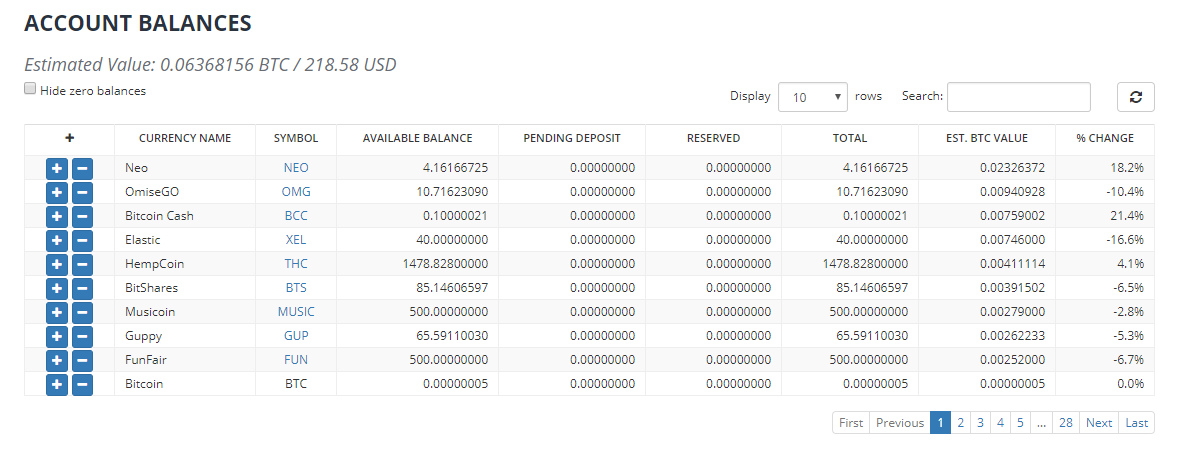1185x467 pixels.
Task: Sort by Total column header
Action: (850, 138)
